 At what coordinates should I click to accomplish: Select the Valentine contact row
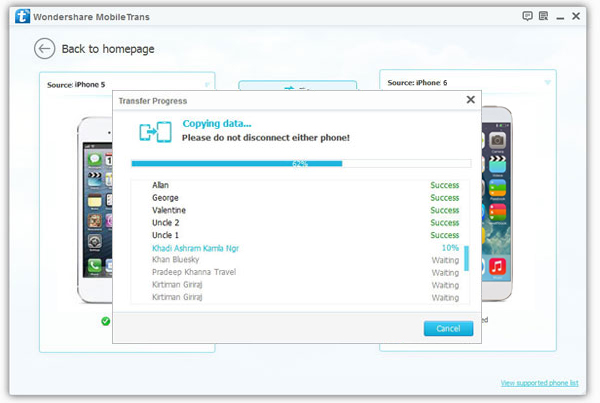[x=301, y=210]
